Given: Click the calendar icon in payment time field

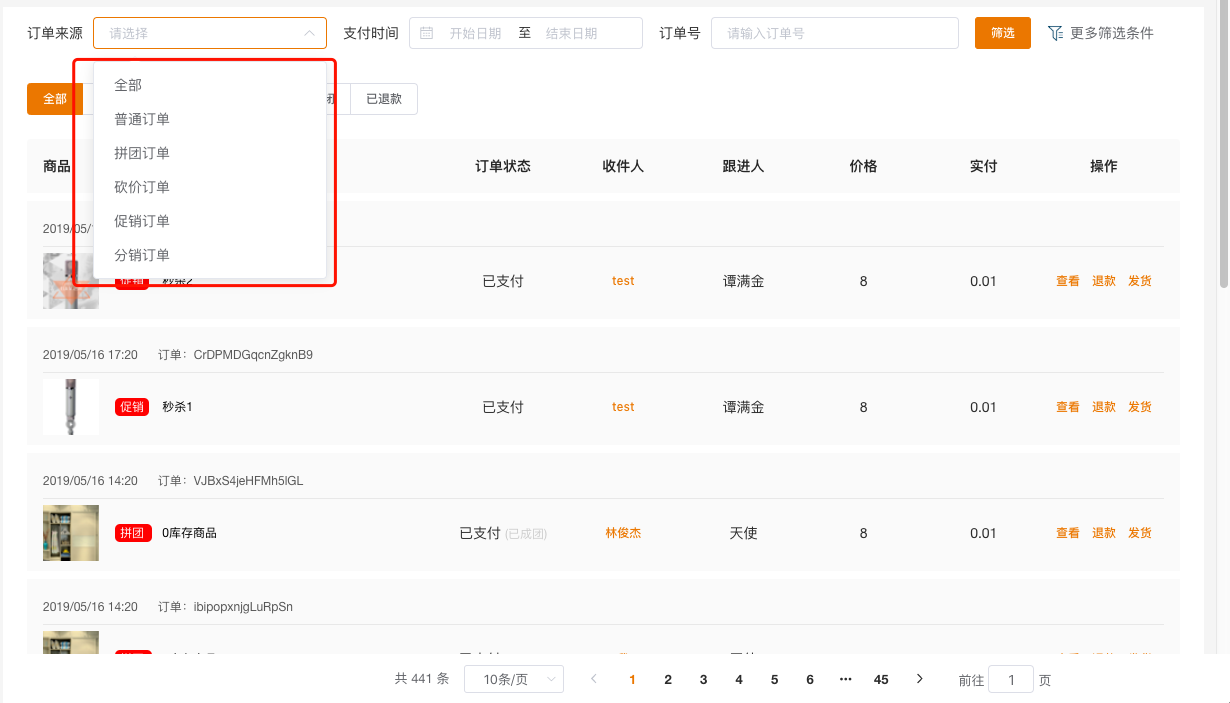Looking at the screenshot, I should [427, 33].
